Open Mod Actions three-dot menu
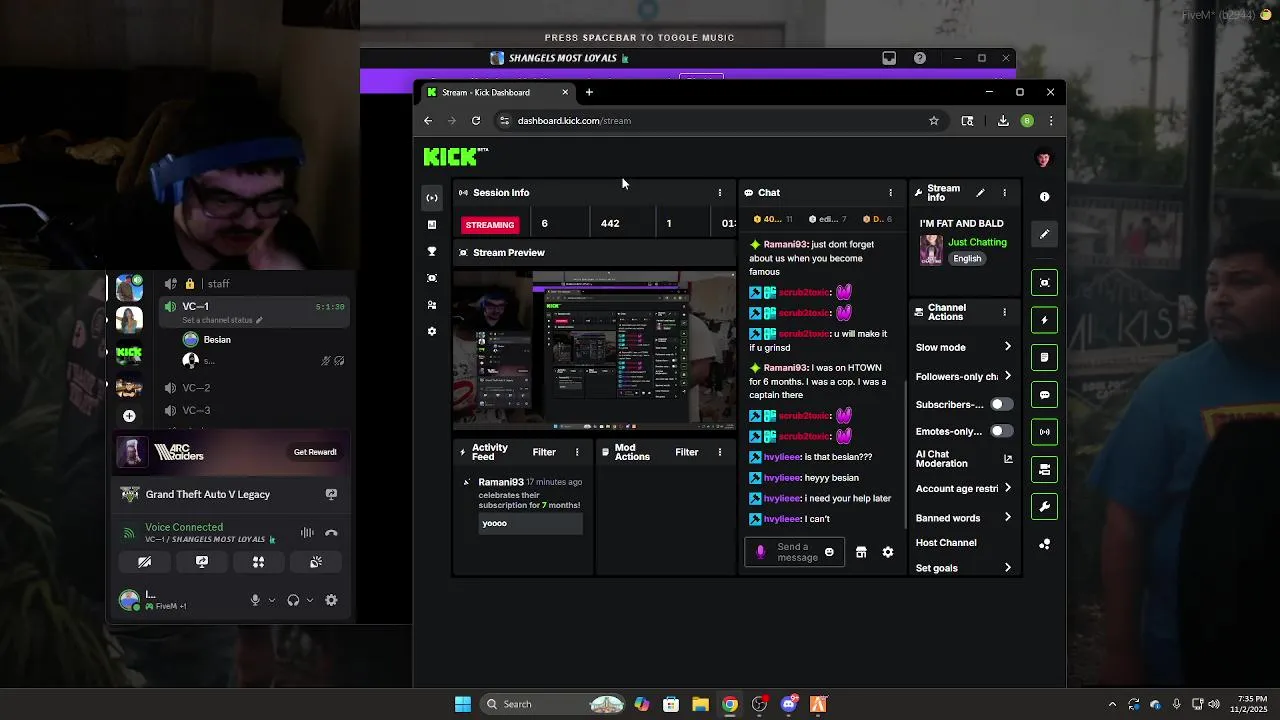Screen dimensions: 1280x720 click(x=719, y=452)
